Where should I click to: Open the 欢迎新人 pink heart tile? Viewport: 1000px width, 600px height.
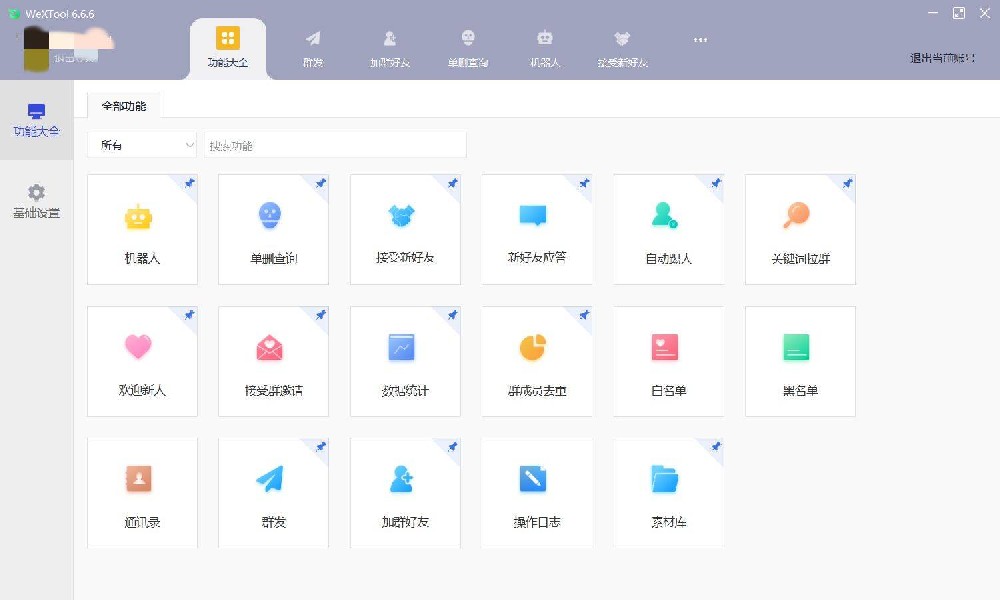[x=142, y=361]
